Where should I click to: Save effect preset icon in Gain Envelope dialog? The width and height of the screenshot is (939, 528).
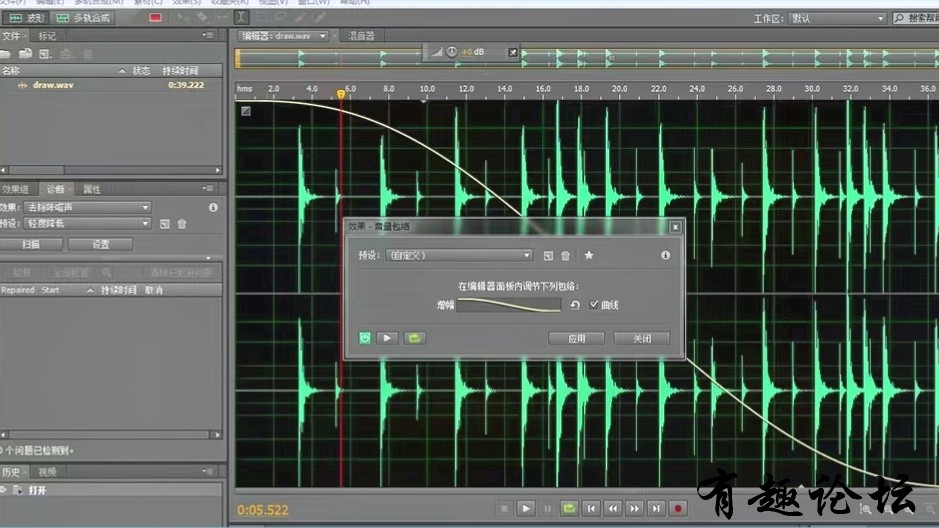coord(549,256)
